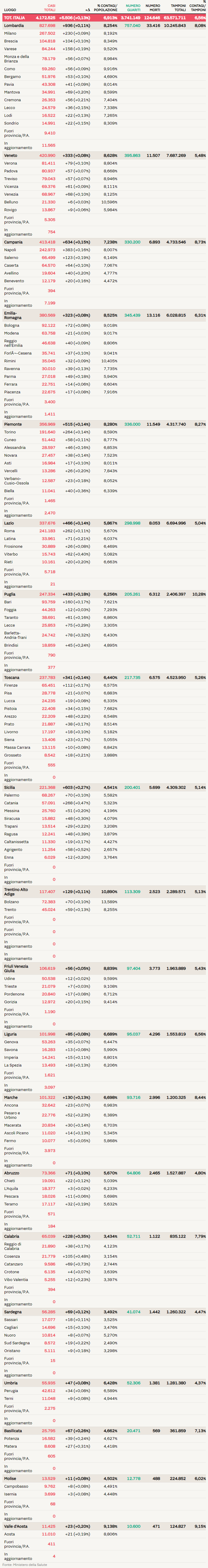
Task: Select the TOT. ITALIA total row label
Action: tap(15, 18)
